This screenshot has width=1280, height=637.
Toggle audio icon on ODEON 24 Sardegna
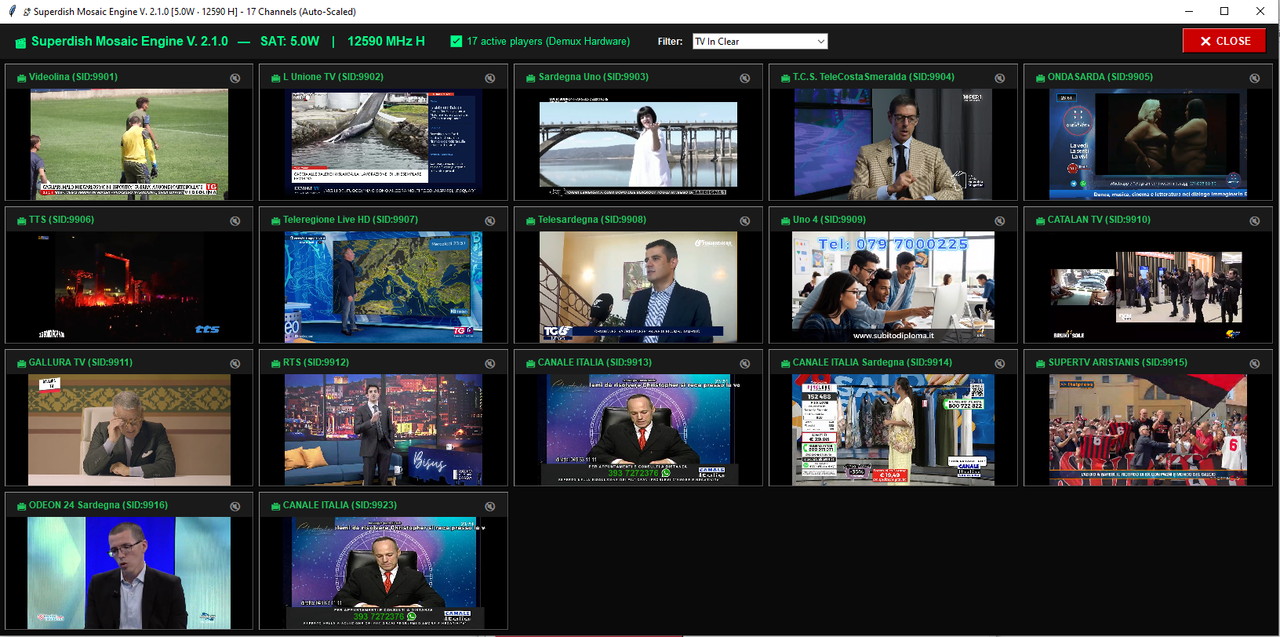coord(235,507)
